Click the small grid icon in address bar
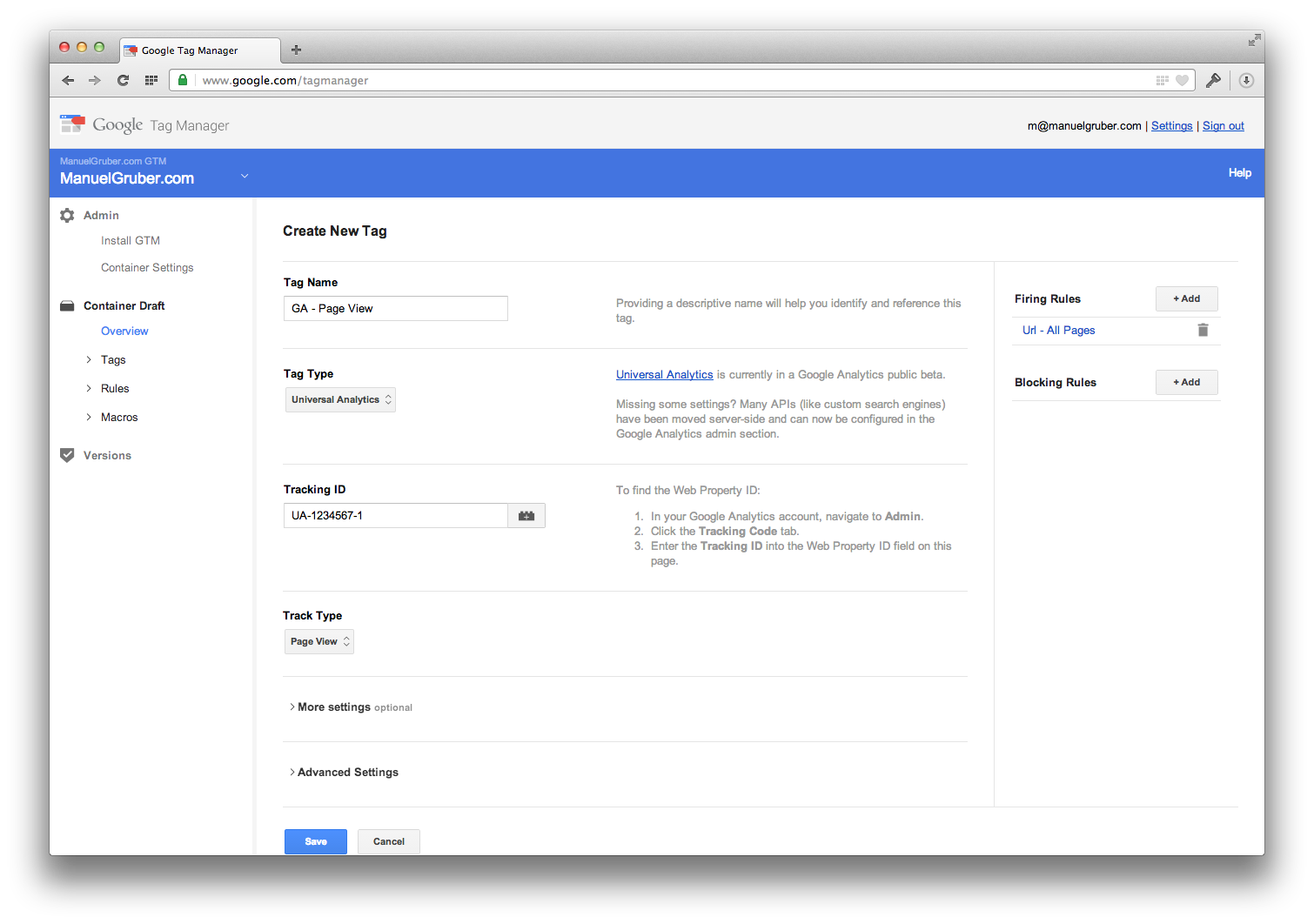 tap(1163, 80)
